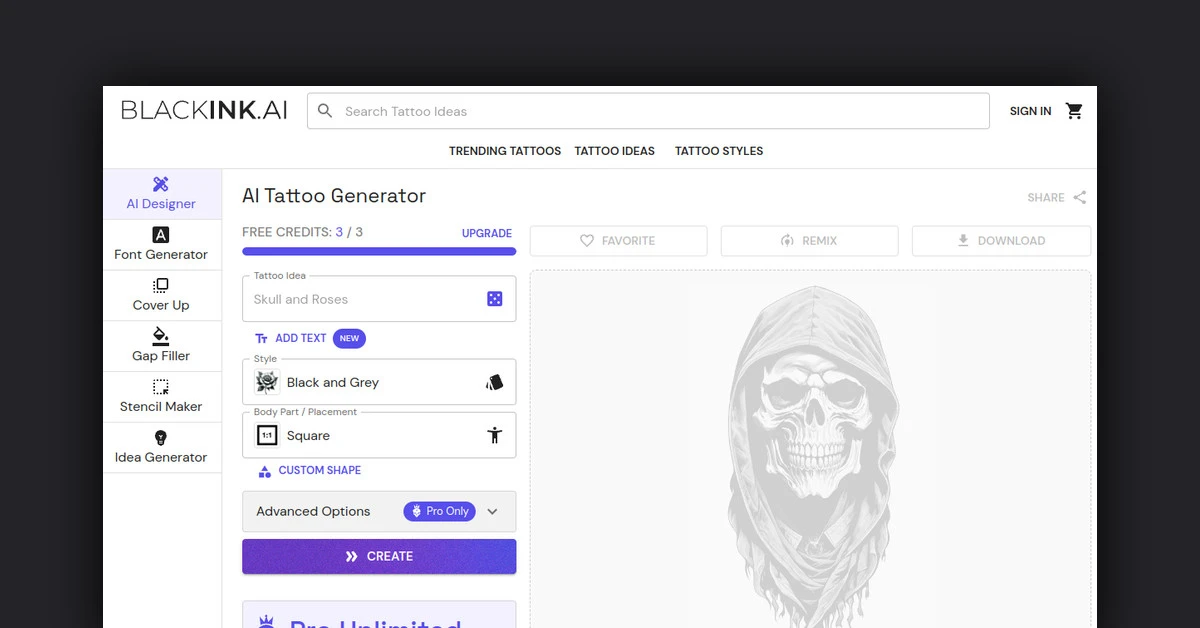Screen dimensions: 1200x628
Task: Open the Trending Tattoos menu
Action: 505,151
